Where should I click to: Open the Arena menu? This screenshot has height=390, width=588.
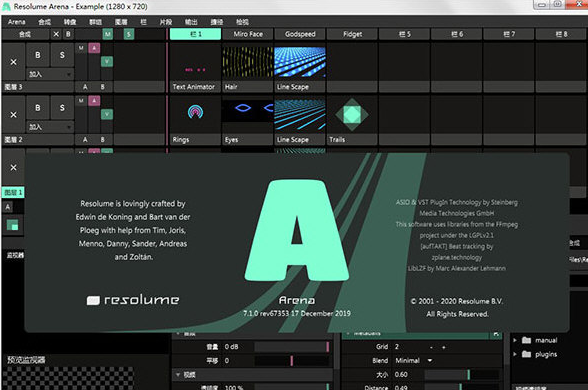[x=16, y=22]
